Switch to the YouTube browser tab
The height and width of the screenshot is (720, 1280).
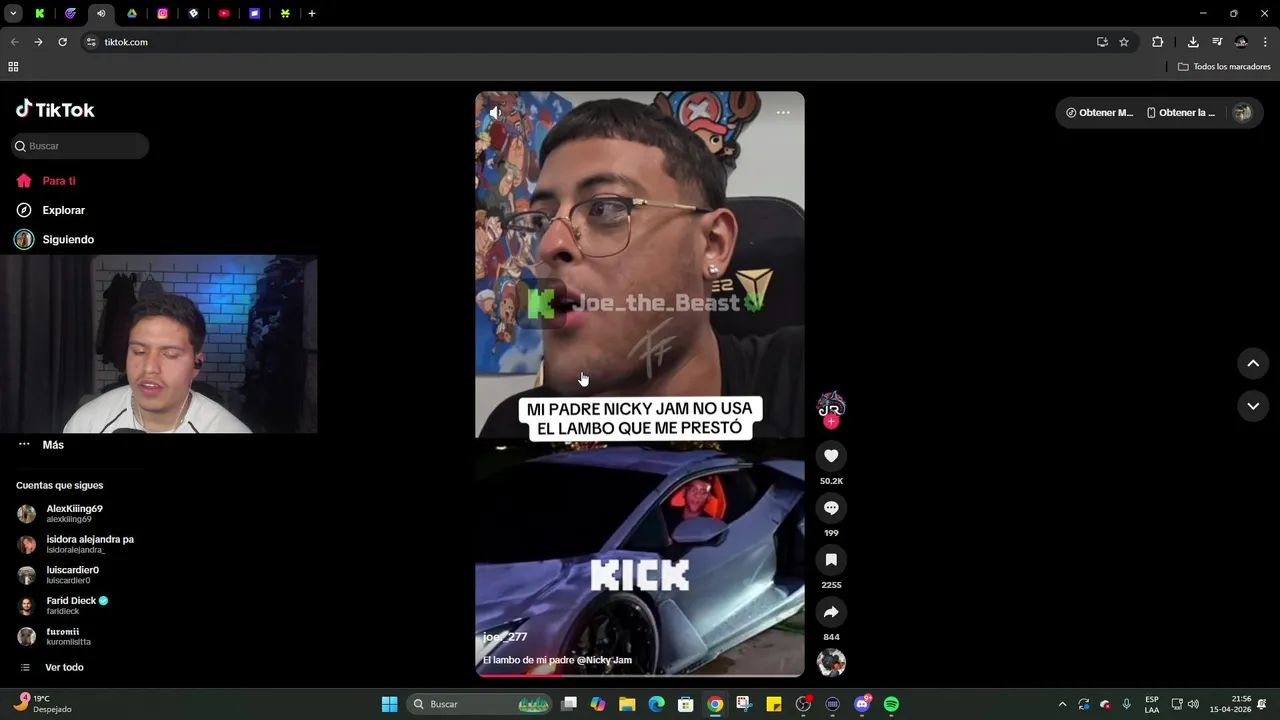(224, 13)
